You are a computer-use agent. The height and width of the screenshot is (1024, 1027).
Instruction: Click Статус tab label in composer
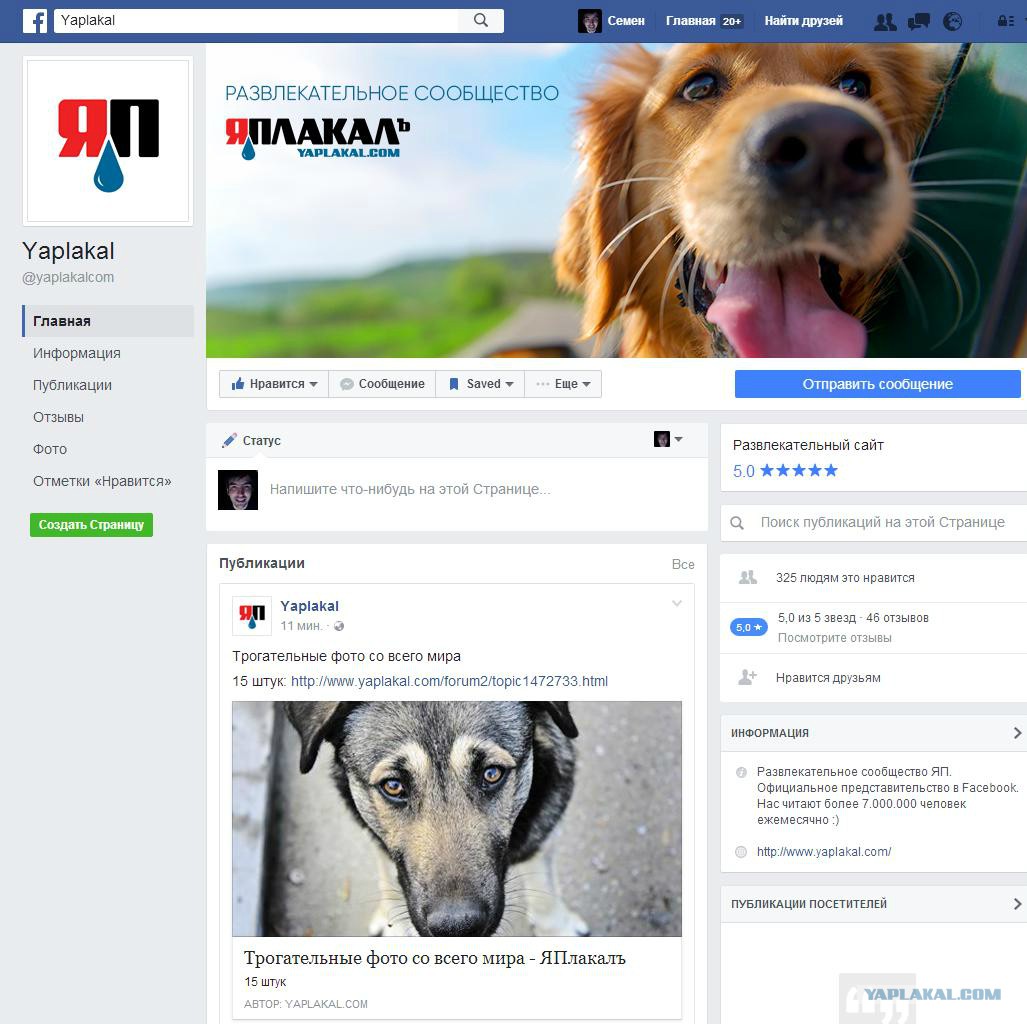coord(261,440)
